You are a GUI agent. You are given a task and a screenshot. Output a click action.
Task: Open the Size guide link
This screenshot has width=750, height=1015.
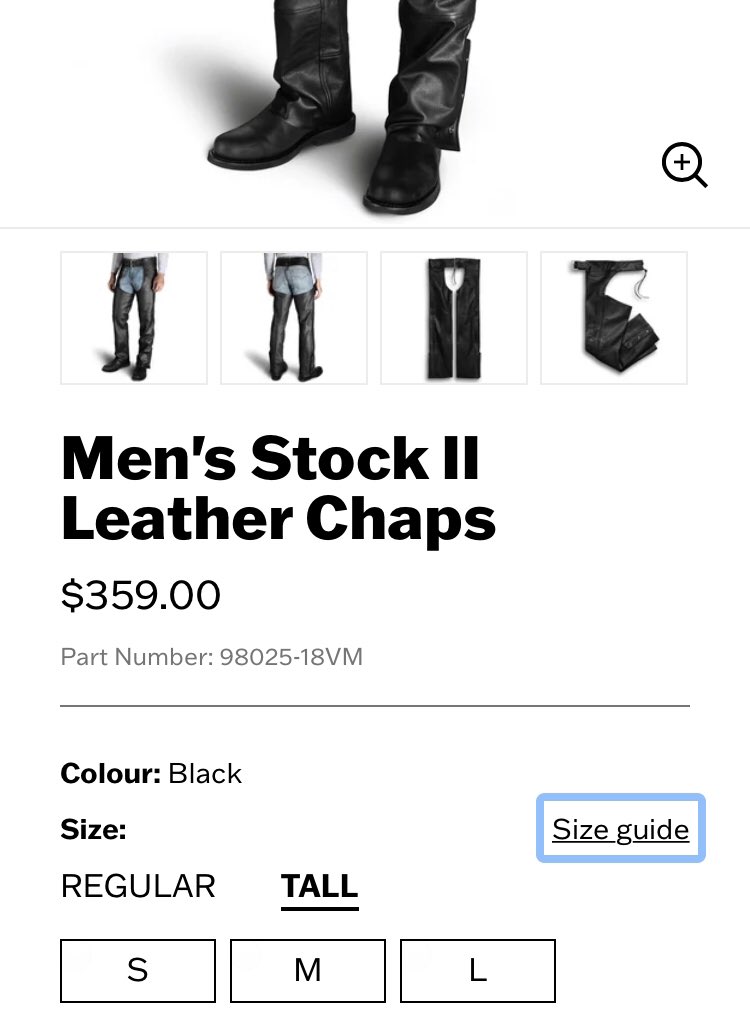point(621,829)
